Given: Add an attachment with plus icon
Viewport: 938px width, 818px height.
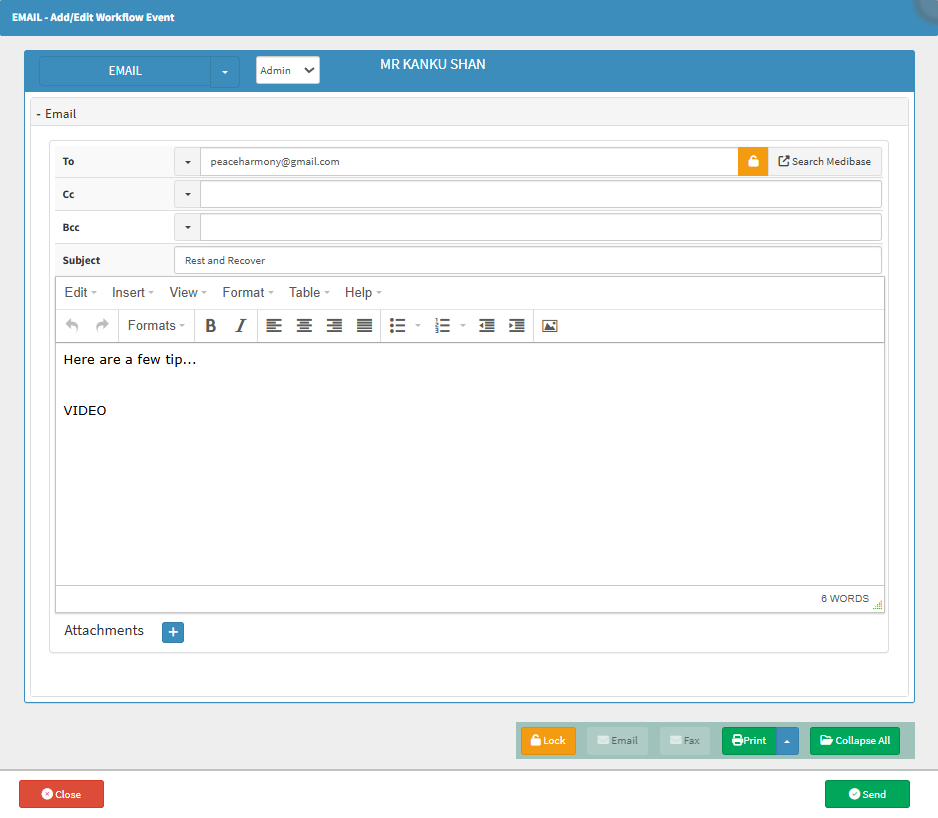Looking at the screenshot, I should [x=173, y=632].
